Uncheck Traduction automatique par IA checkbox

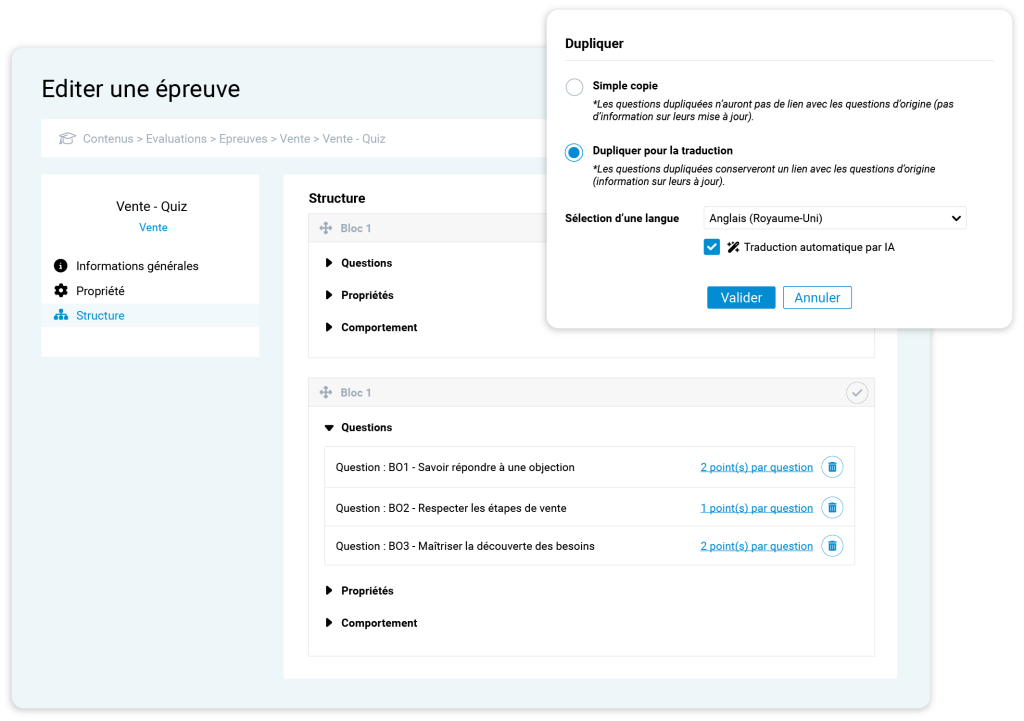pos(712,247)
